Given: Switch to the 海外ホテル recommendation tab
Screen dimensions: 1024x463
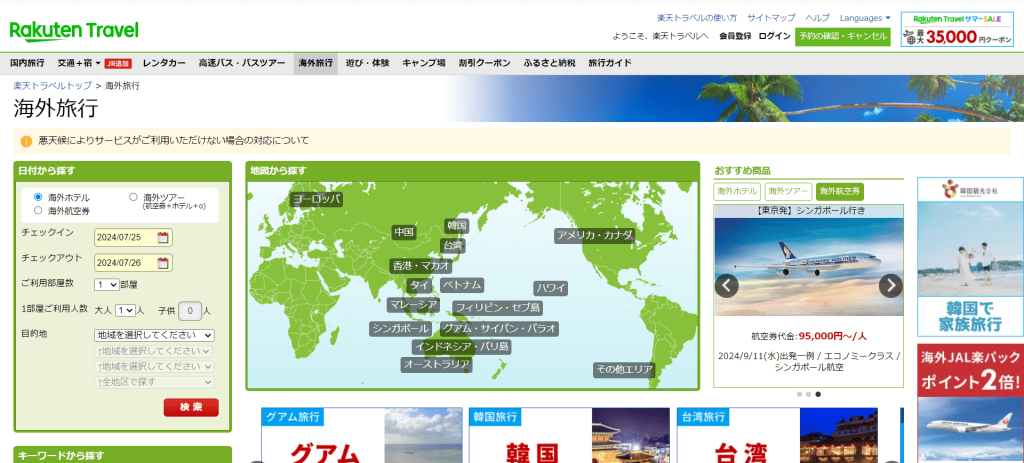Looking at the screenshot, I should 737,191.
